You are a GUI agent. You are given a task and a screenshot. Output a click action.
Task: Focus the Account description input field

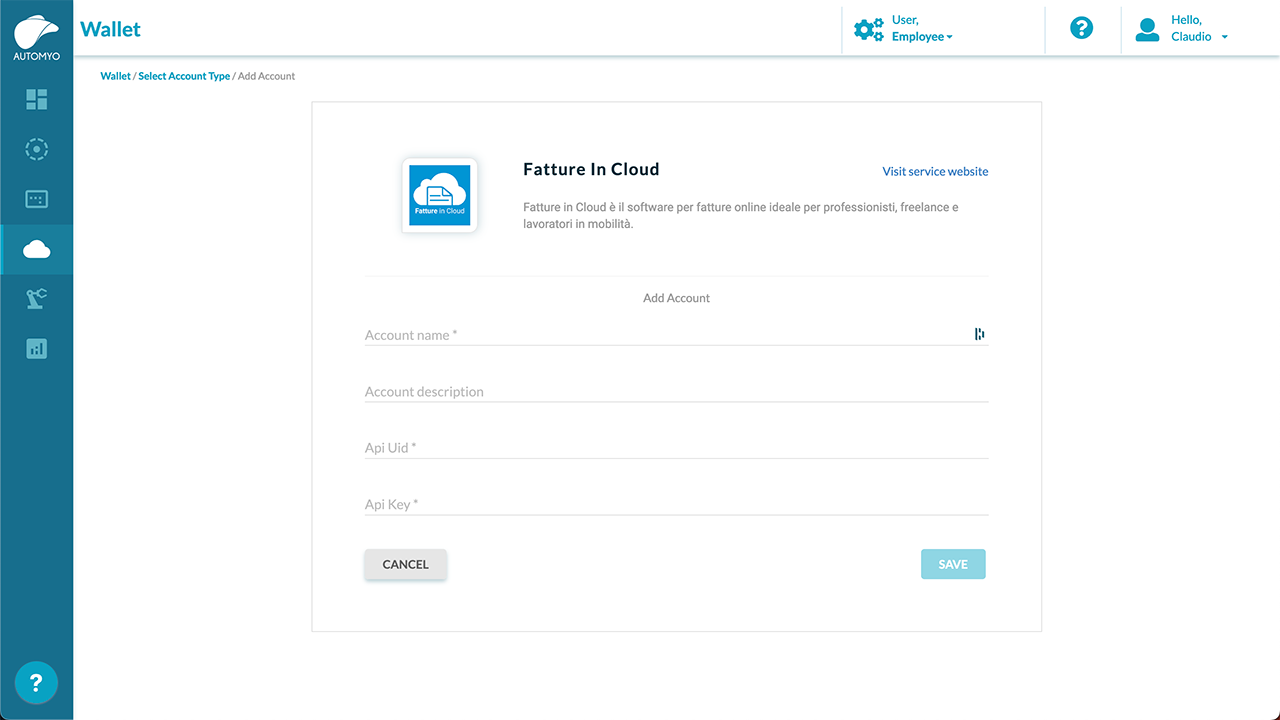click(676, 391)
